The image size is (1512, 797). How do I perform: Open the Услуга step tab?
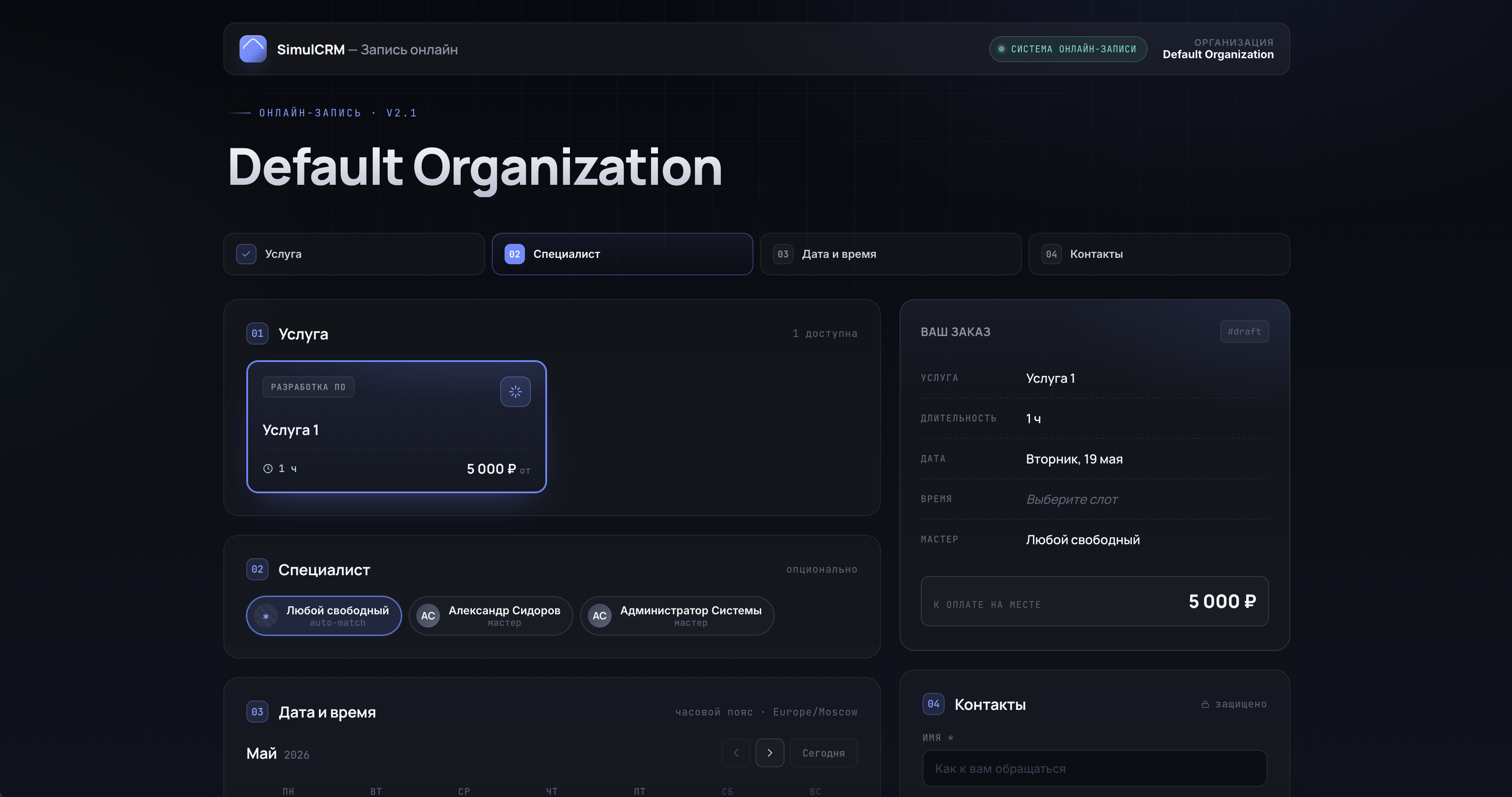pos(354,254)
